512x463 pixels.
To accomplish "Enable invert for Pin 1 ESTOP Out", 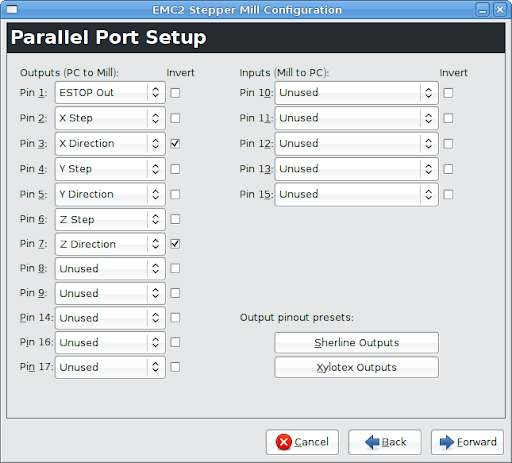I will point(175,93).
